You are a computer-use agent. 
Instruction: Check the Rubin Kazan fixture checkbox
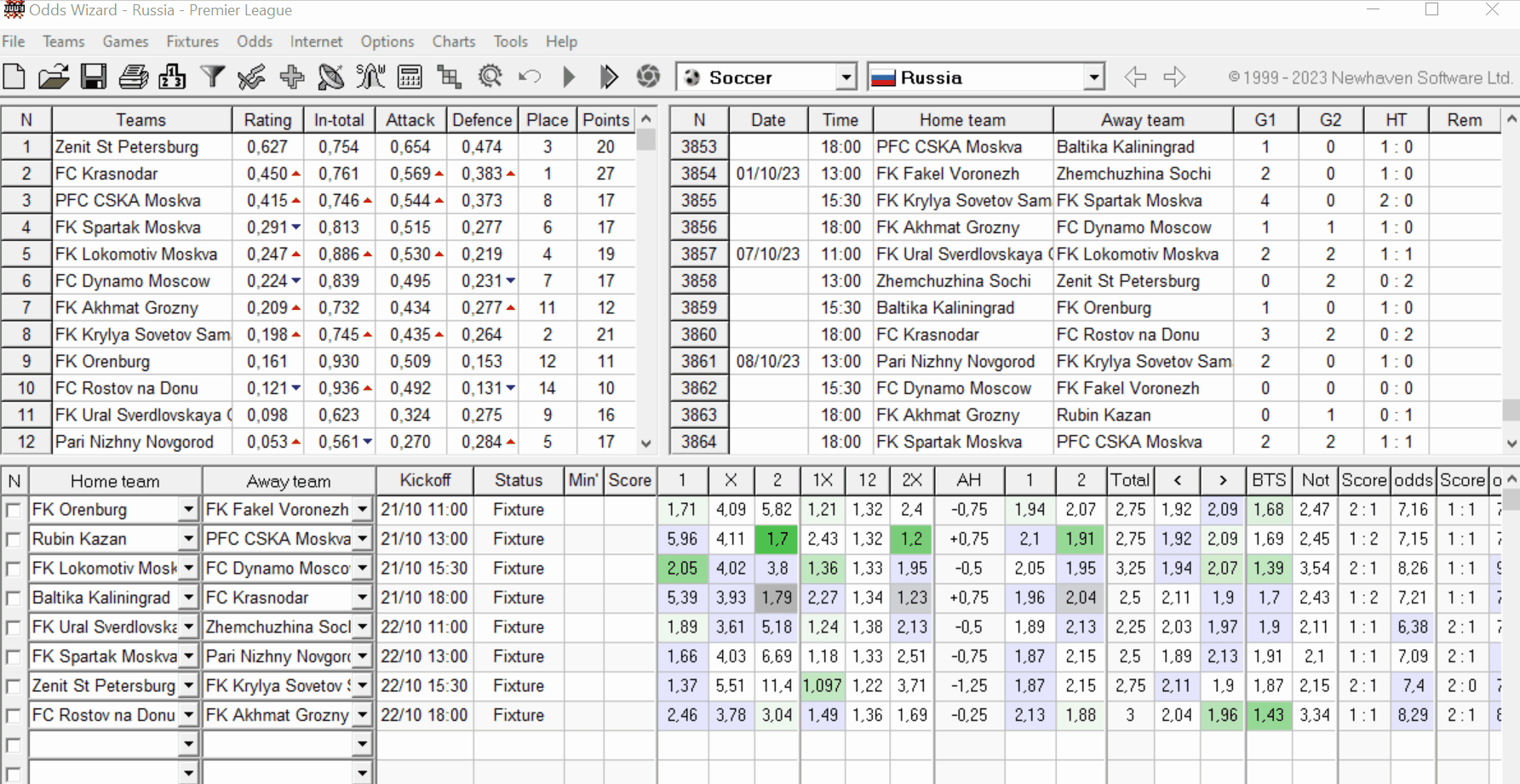[x=13, y=540]
